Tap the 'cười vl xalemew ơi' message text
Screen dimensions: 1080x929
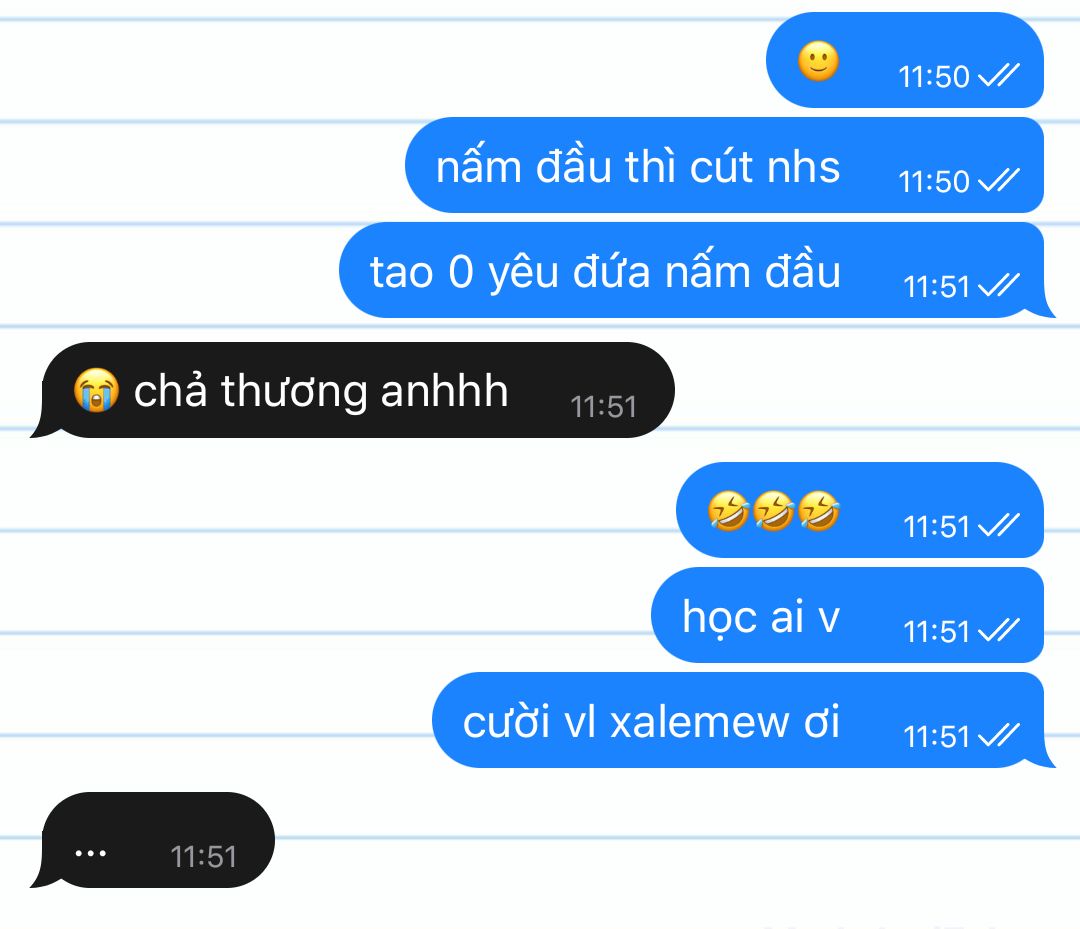point(651,722)
